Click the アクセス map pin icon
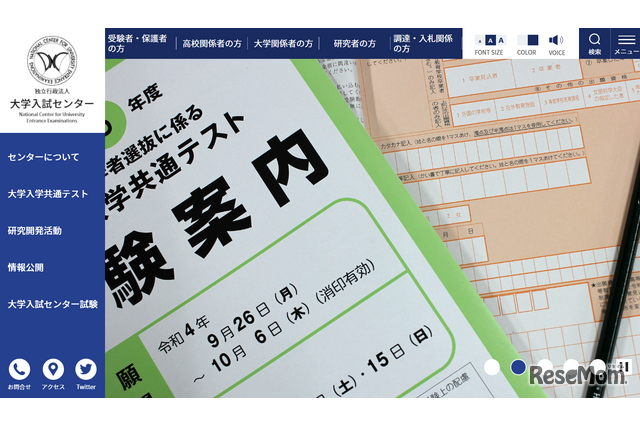Viewport: 640px width, 426px height. (53, 369)
